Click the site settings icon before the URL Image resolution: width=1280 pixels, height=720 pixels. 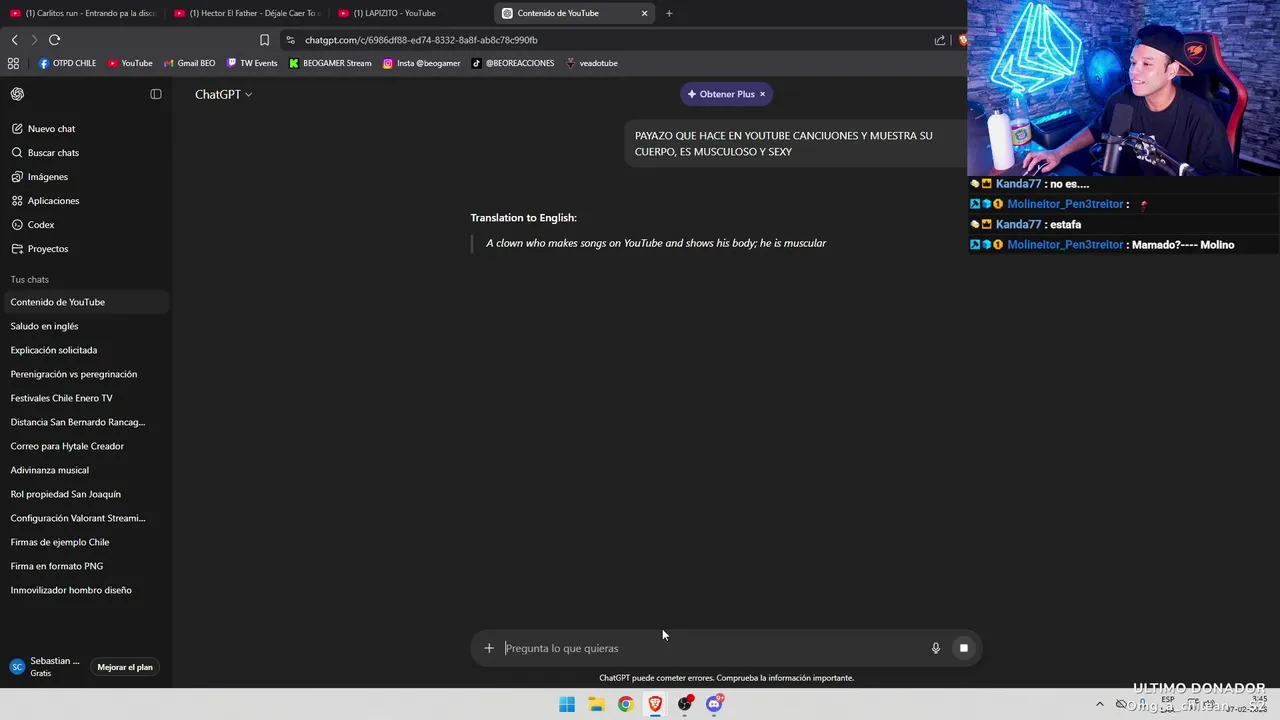[x=290, y=40]
